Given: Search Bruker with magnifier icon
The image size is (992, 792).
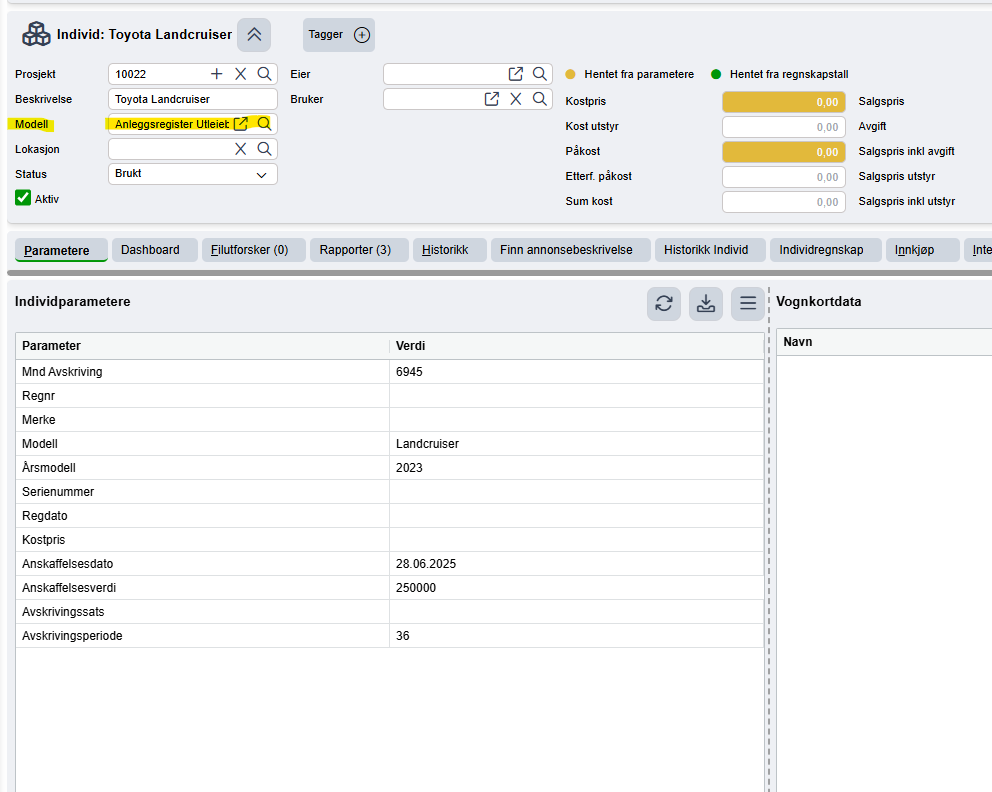Looking at the screenshot, I should (x=540, y=99).
